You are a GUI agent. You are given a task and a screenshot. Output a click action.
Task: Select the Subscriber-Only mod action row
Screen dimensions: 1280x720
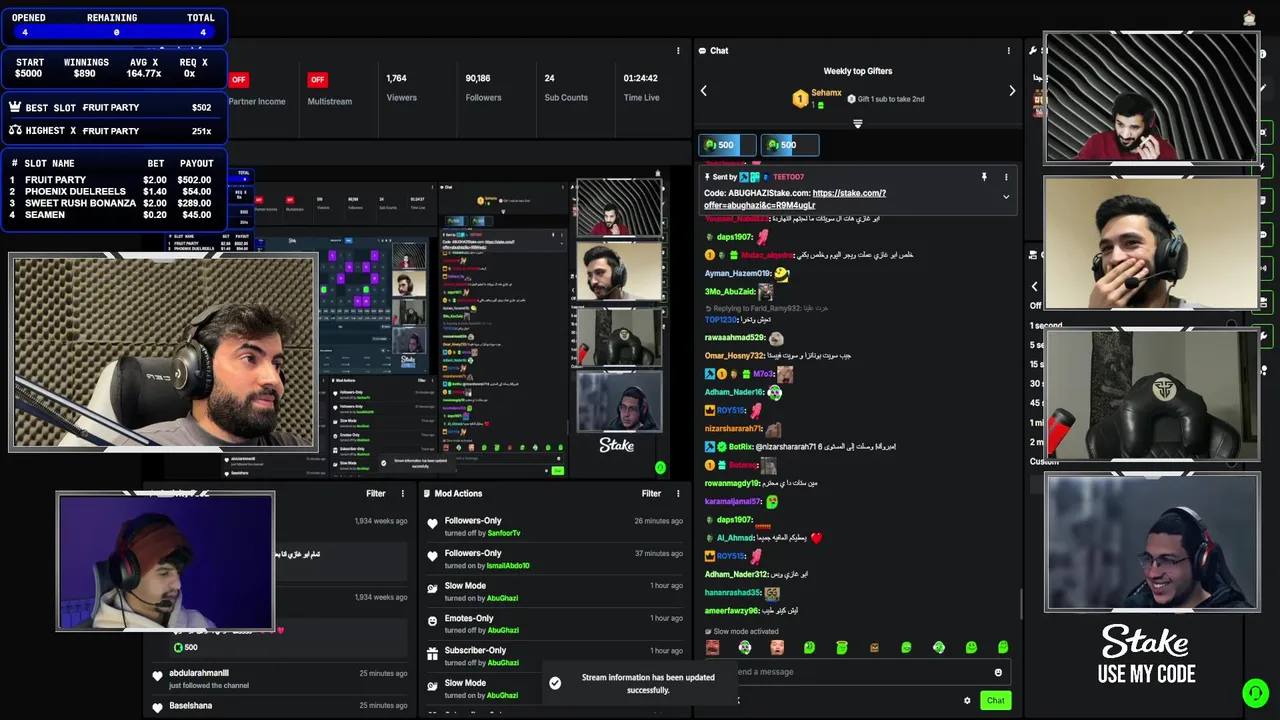(555, 656)
